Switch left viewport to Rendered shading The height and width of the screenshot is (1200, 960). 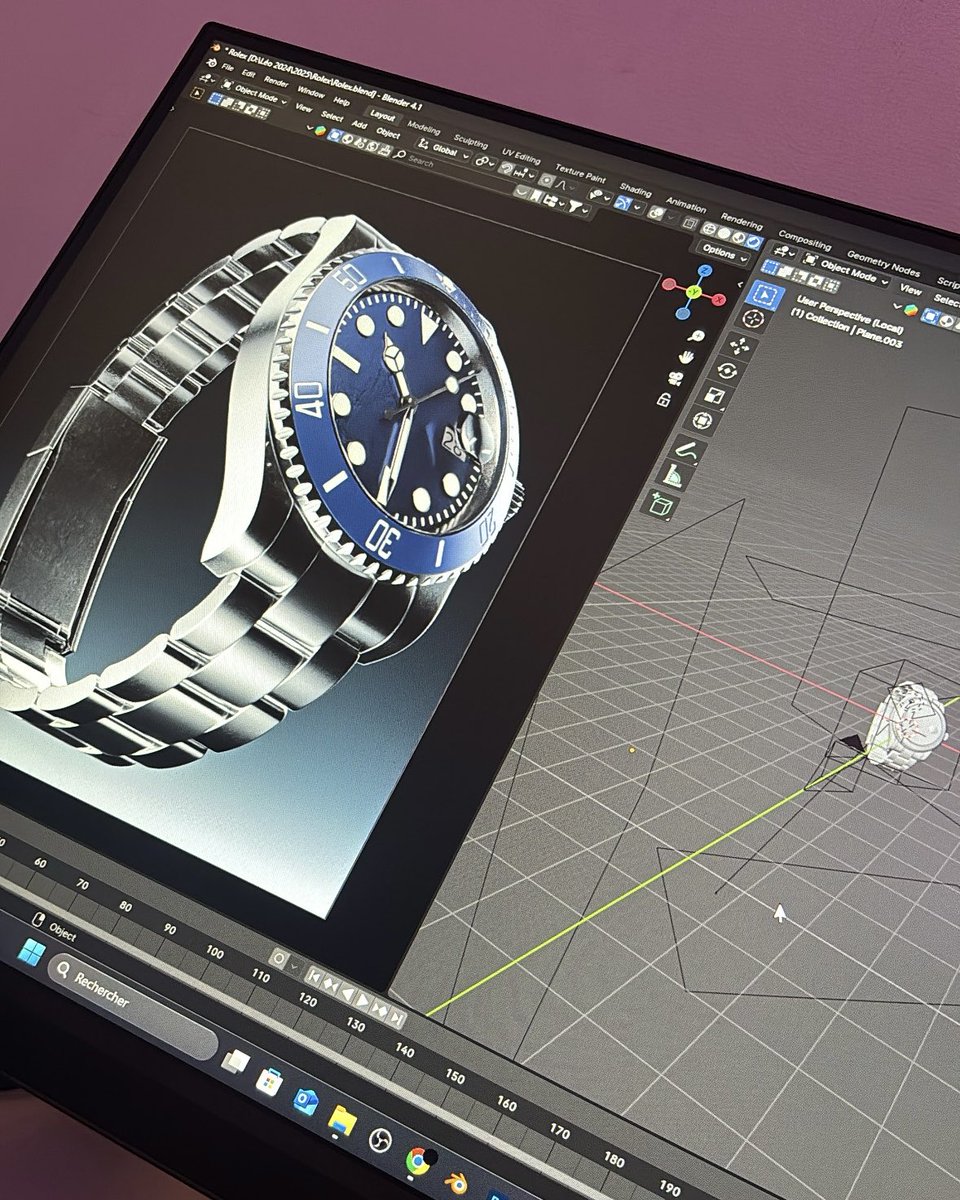coord(754,241)
